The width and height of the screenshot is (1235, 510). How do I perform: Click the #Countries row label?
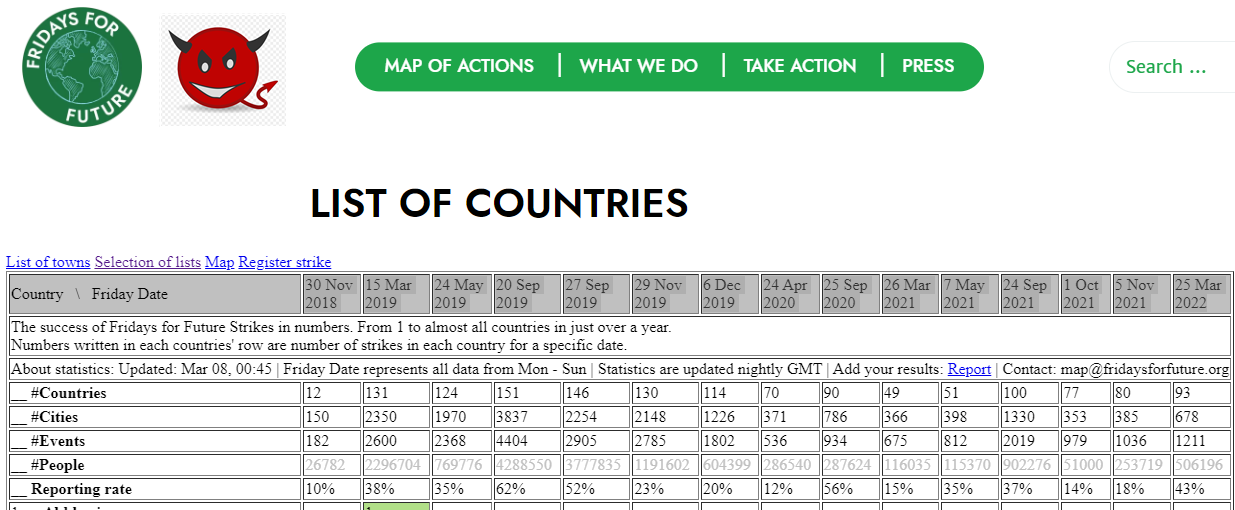[154, 393]
